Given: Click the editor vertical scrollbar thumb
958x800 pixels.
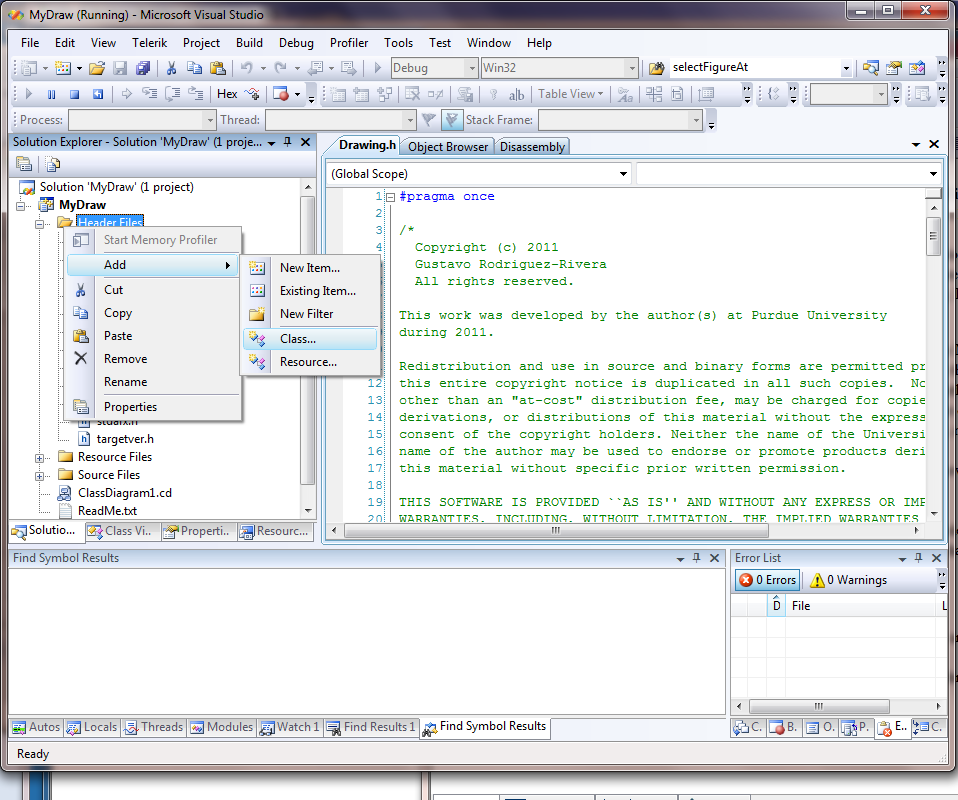Looking at the screenshot, I should tap(933, 236).
